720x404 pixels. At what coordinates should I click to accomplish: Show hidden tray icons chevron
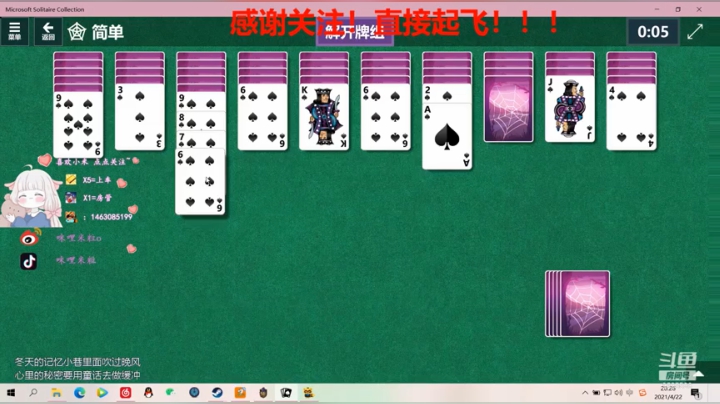[x=585, y=393]
